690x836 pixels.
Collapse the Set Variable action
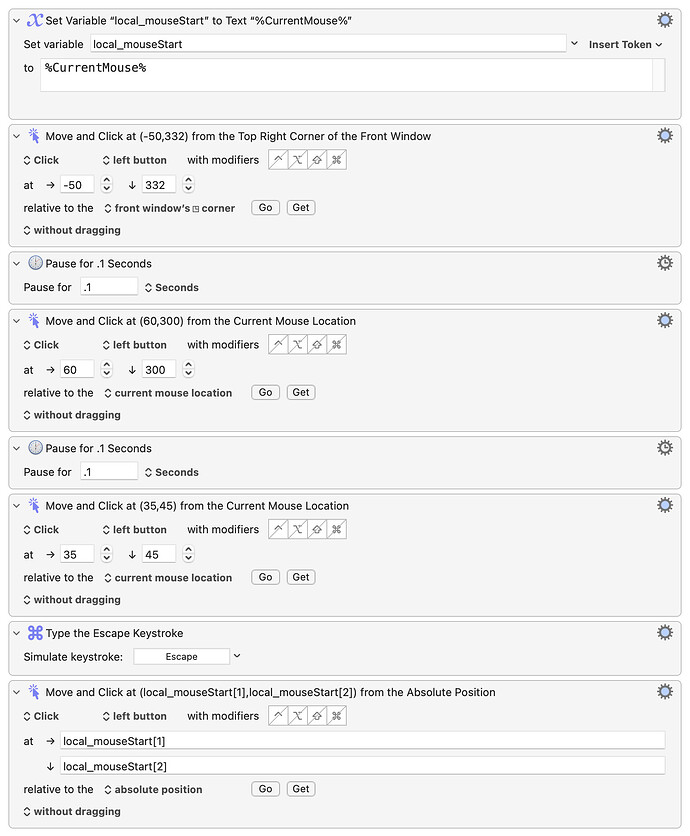(x=17, y=21)
